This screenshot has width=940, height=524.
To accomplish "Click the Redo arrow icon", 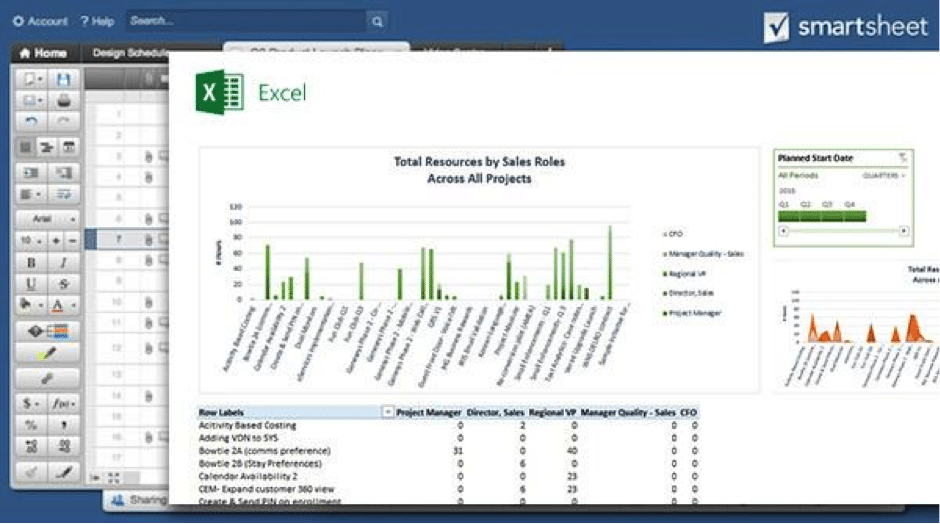I will click(63, 122).
